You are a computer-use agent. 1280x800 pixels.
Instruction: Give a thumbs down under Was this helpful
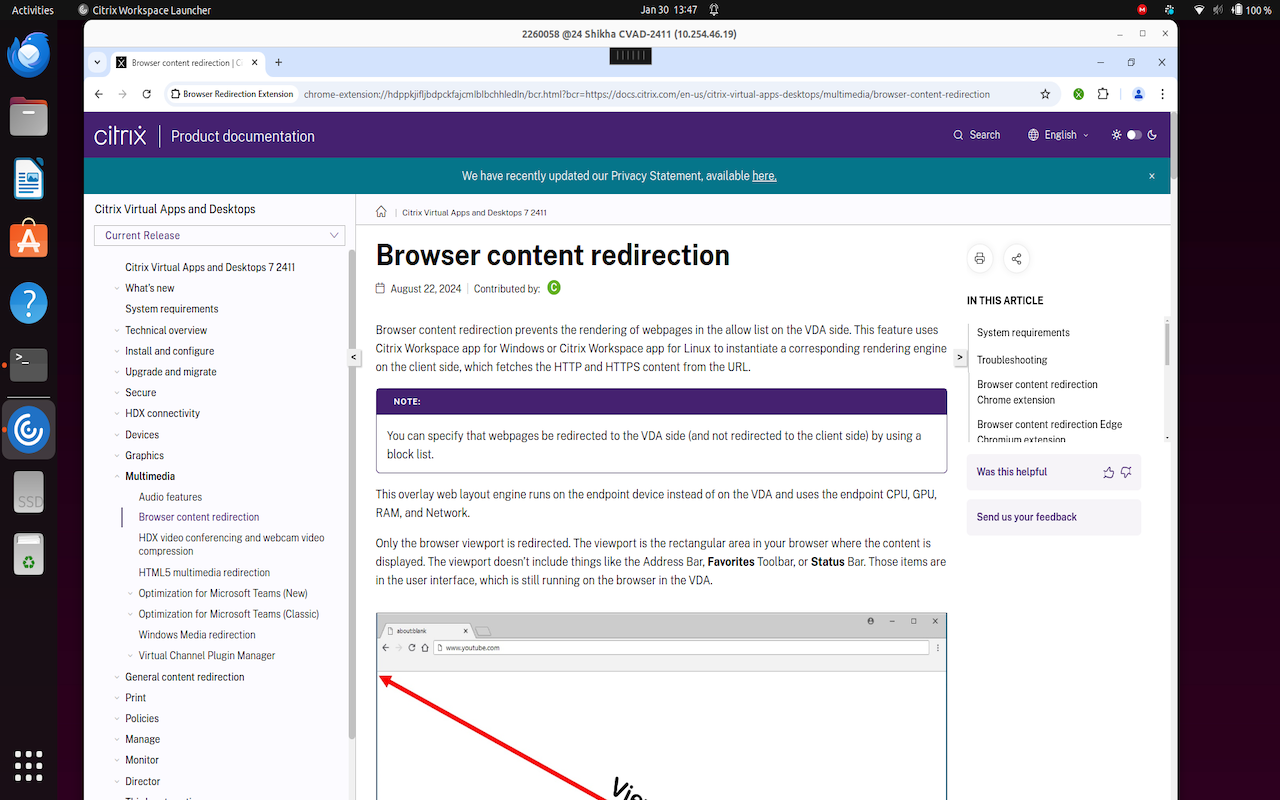point(1127,472)
